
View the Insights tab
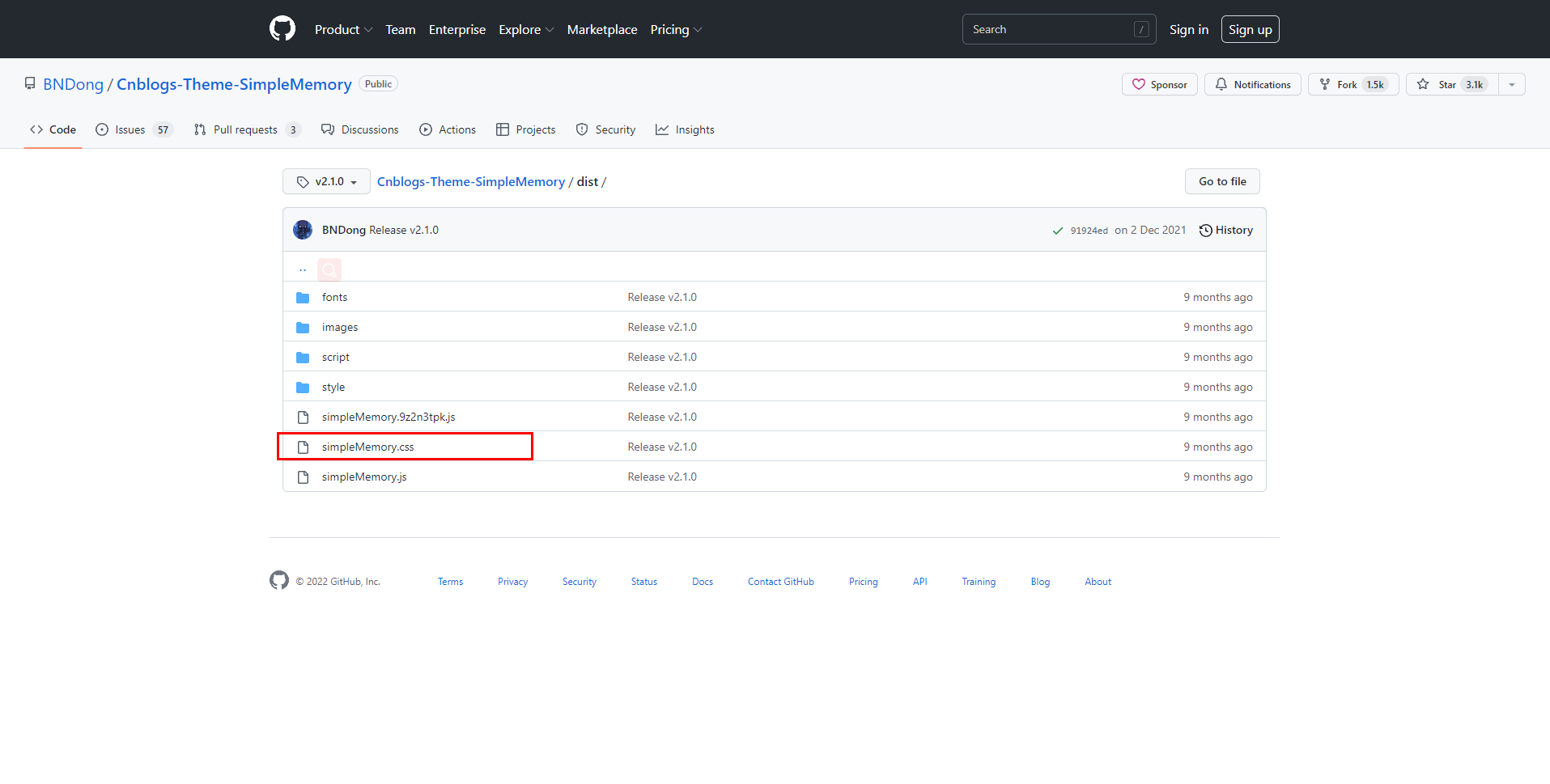(x=685, y=129)
